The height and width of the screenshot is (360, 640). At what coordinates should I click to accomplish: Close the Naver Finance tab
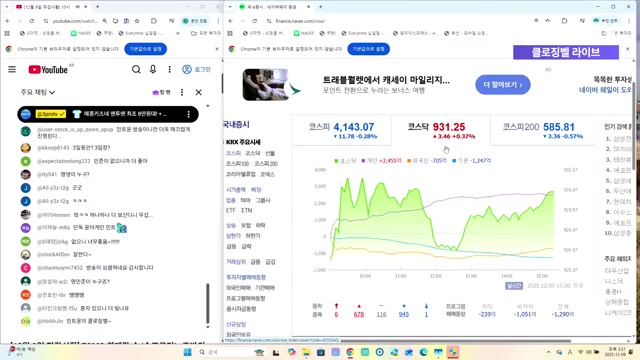(x=308, y=7)
